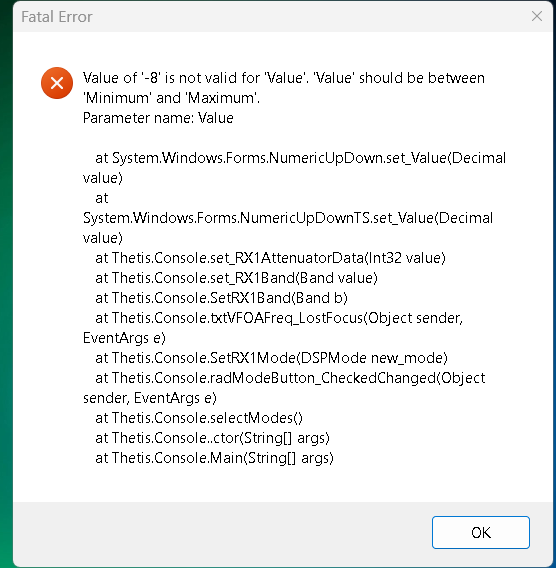Screen dimensions: 556x568
Task: Select the "Parameter name: Value" line
Action: [x=158, y=118]
